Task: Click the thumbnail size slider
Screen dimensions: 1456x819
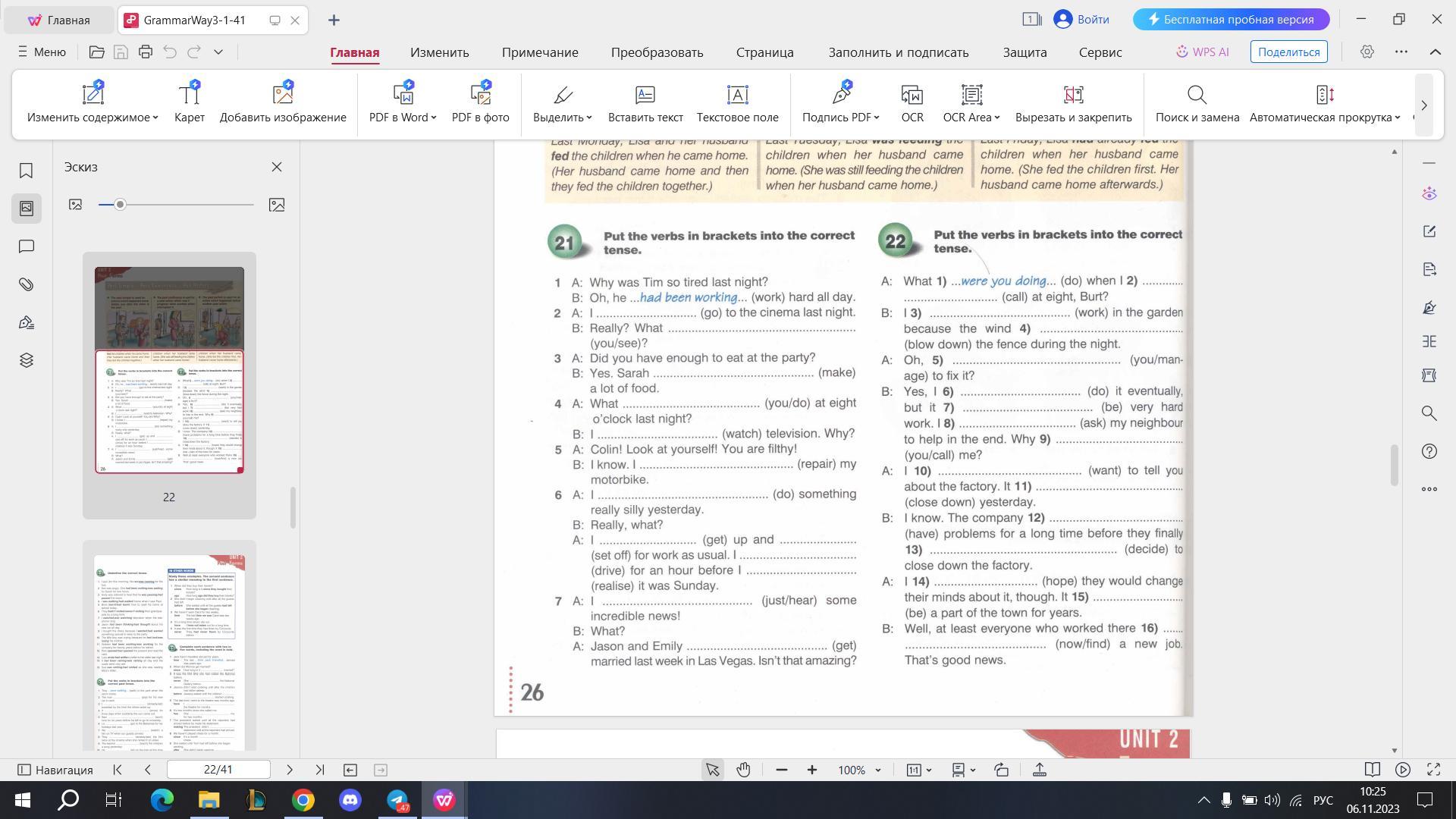Action: click(120, 205)
